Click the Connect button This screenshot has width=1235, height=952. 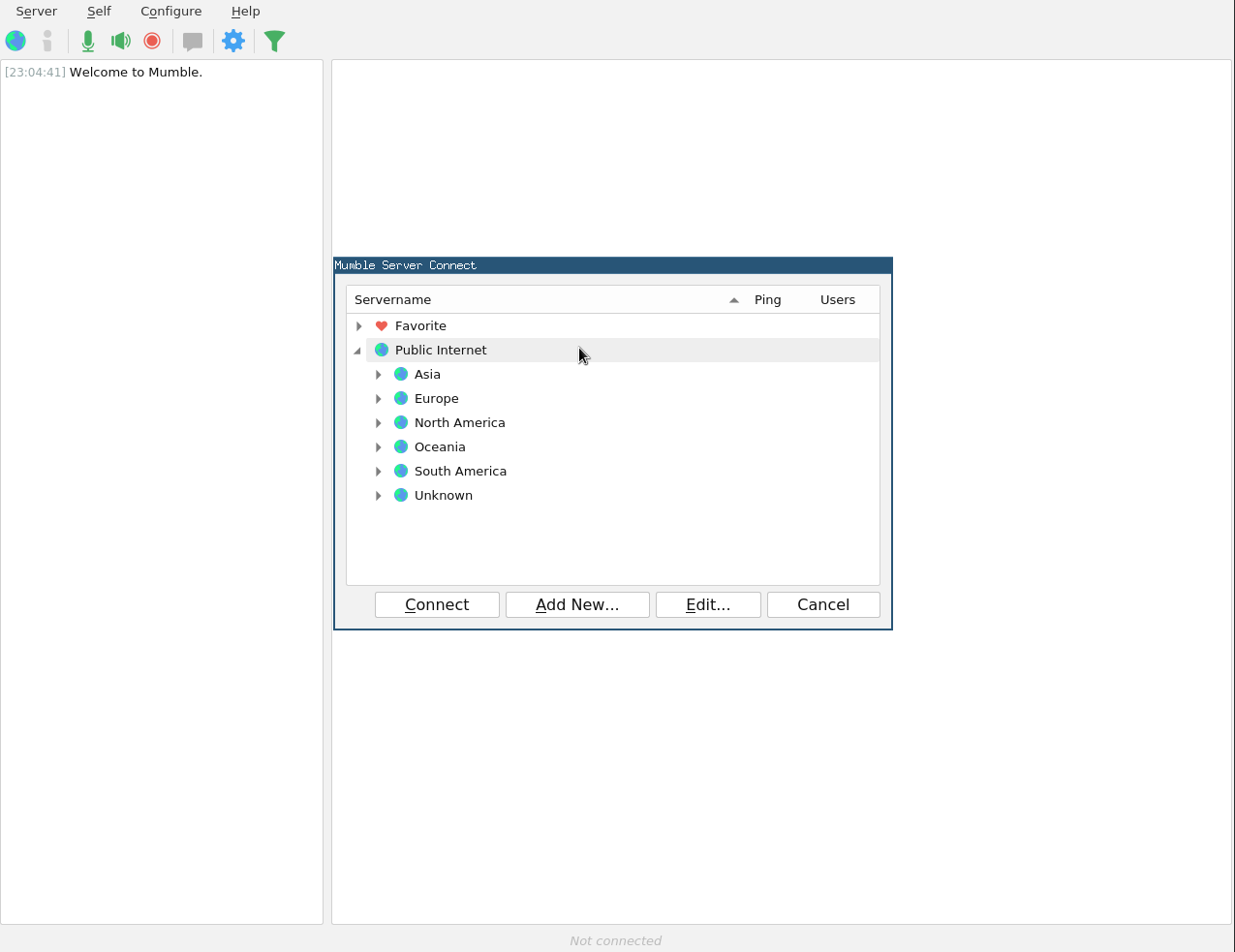point(437,604)
